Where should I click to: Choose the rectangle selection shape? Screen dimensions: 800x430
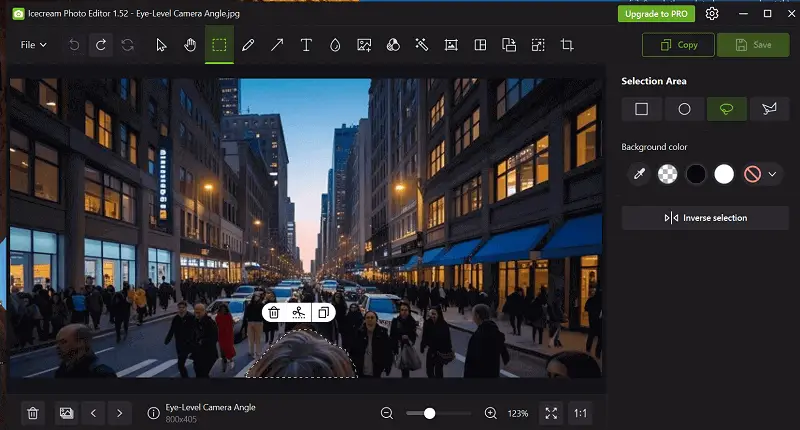point(641,109)
